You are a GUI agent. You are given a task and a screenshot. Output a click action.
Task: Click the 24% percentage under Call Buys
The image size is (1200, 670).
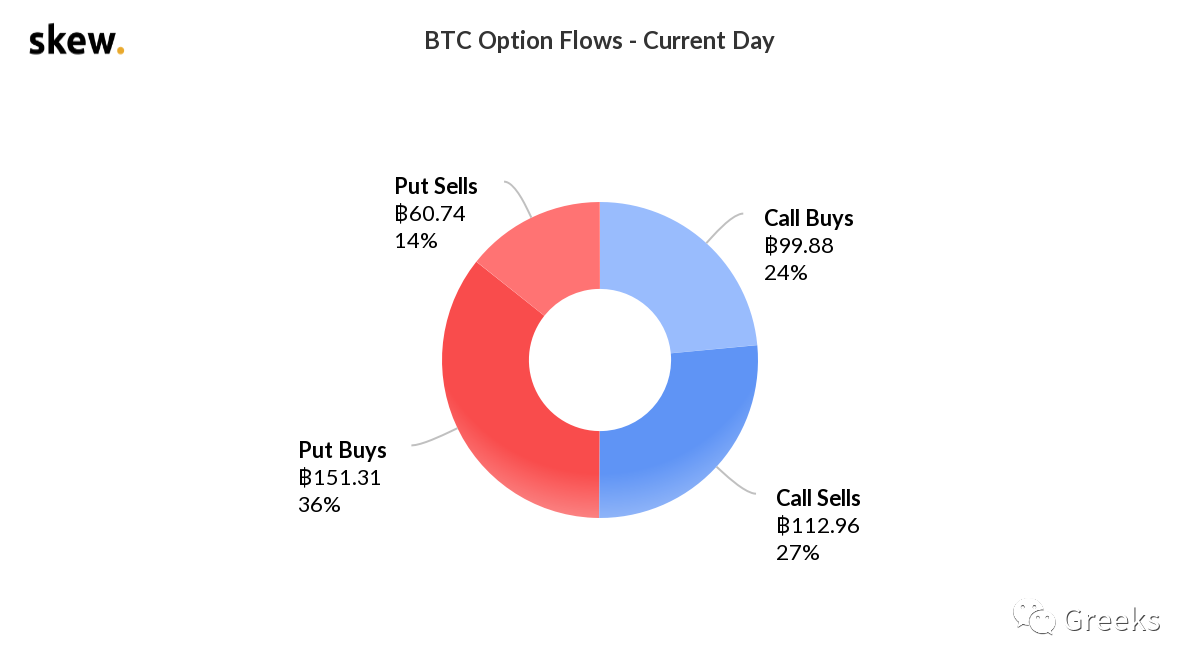(x=785, y=272)
